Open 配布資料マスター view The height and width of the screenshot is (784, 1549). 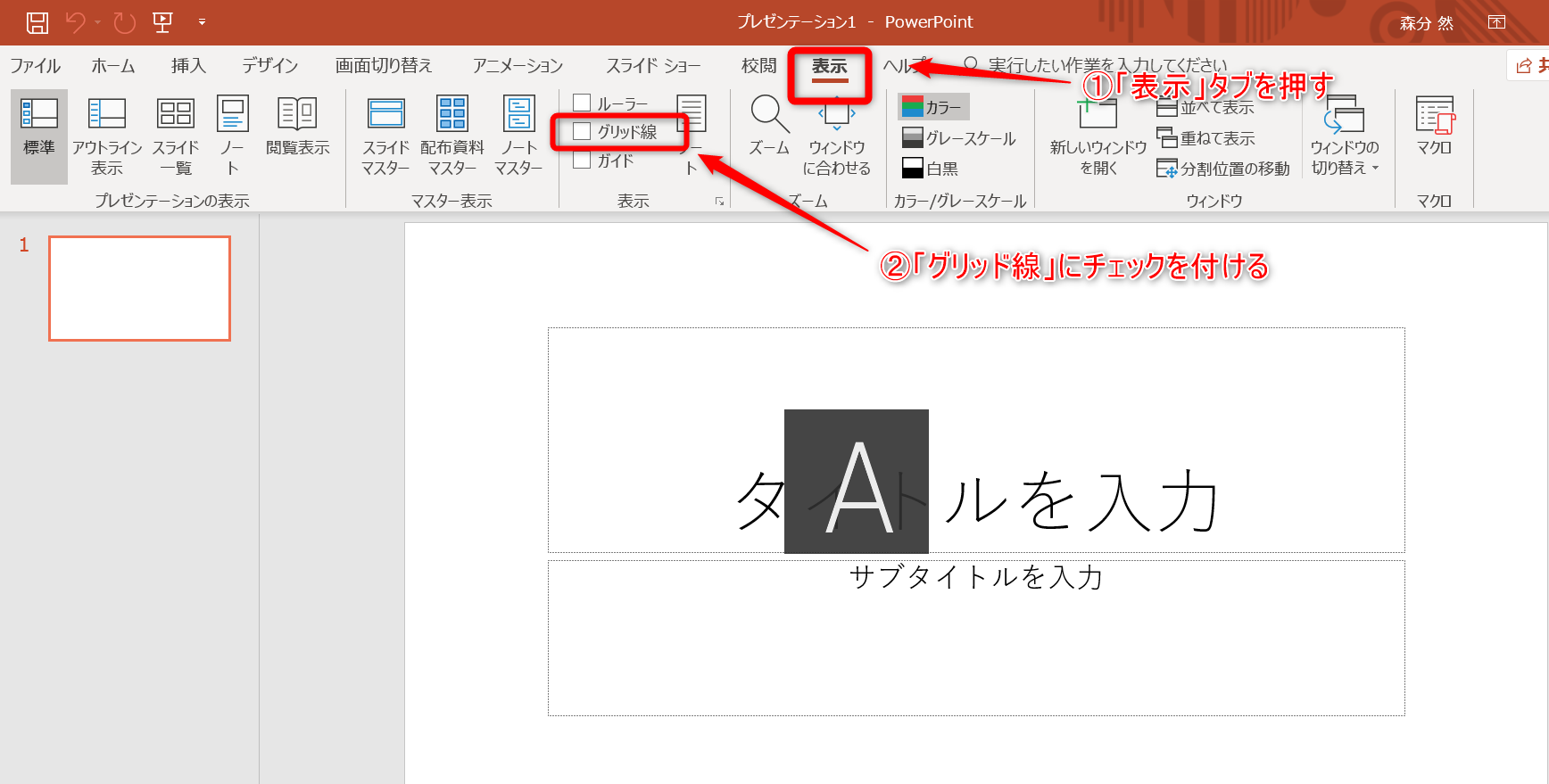click(x=452, y=137)
